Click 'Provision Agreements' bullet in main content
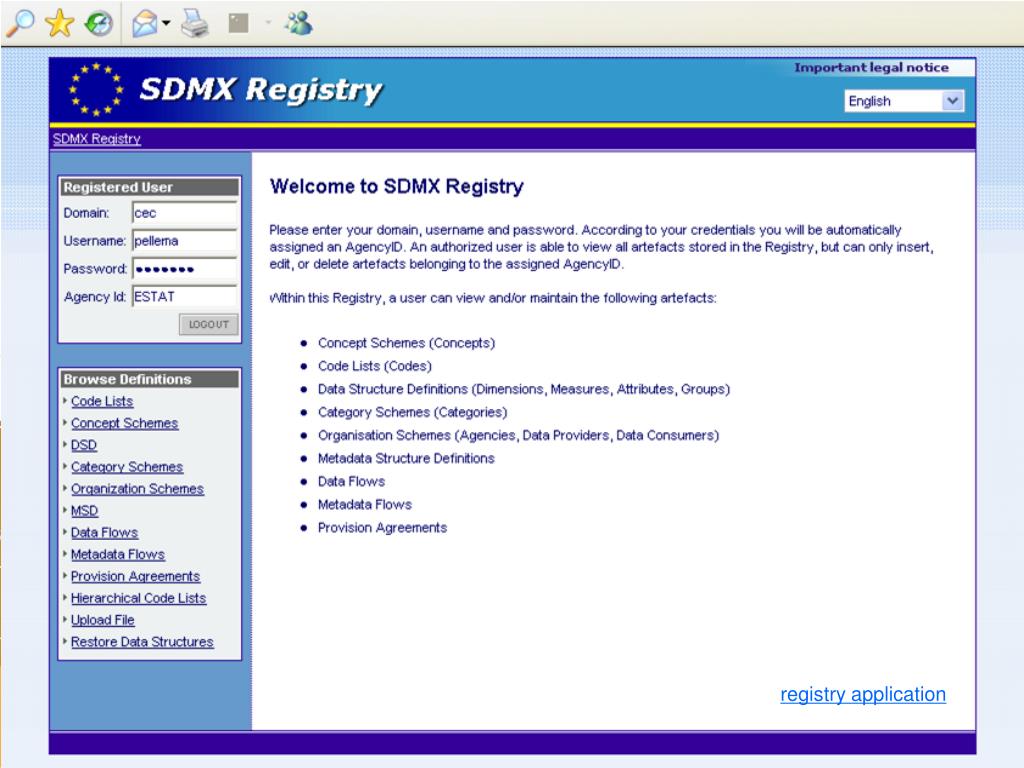 click(382, 528)
